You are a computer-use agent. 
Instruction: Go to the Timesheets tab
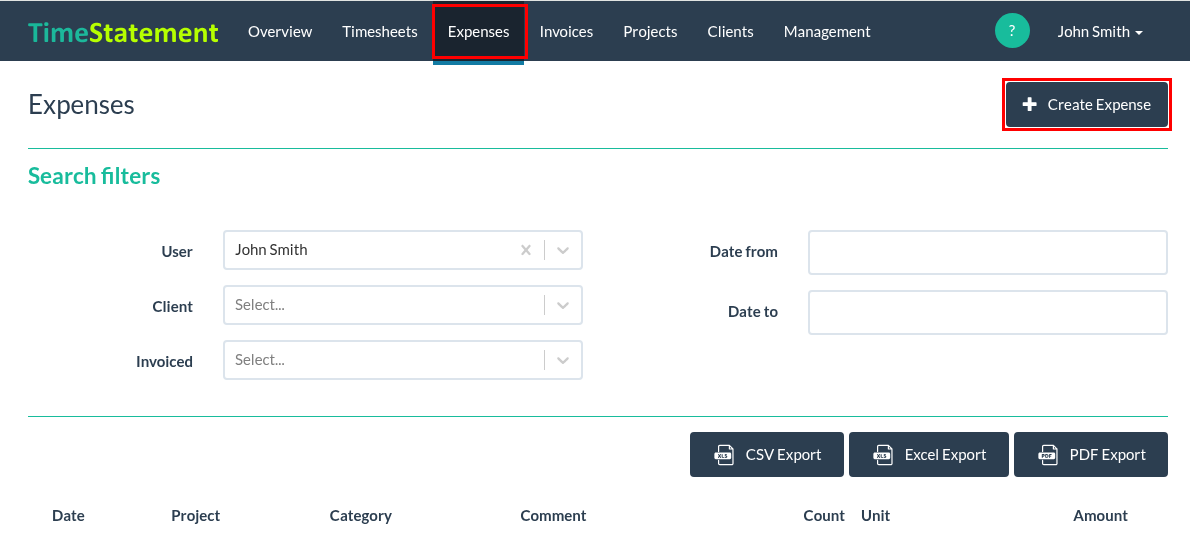(379, 32)
